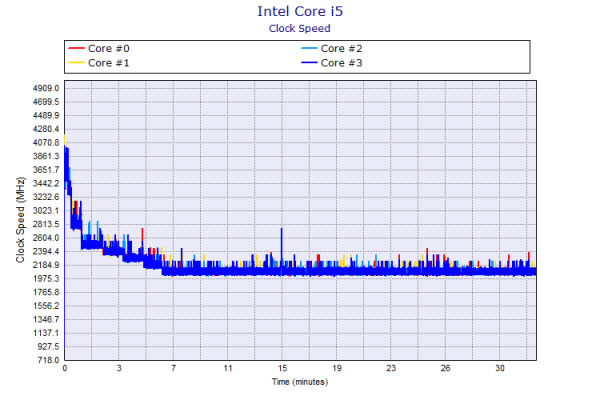Click the 15 minute x-axis tick label
This screenshot has width=600, height=400.
pos(282,368)
